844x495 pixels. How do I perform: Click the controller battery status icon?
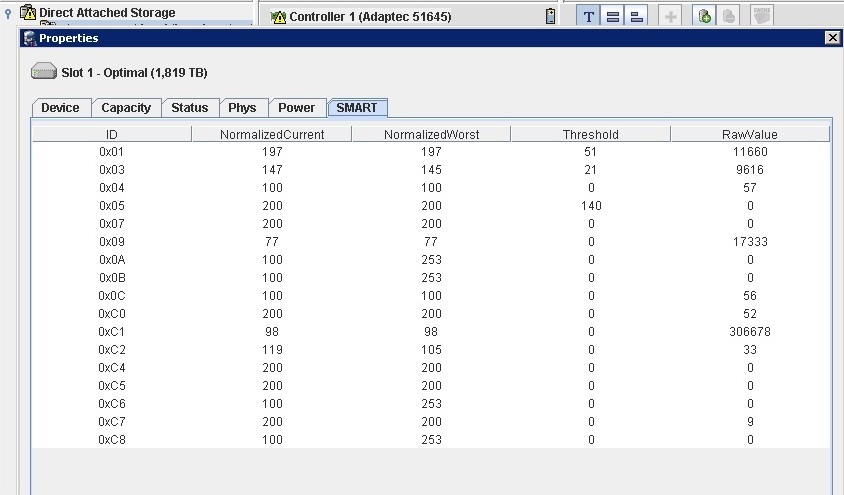tap(551, 16)
